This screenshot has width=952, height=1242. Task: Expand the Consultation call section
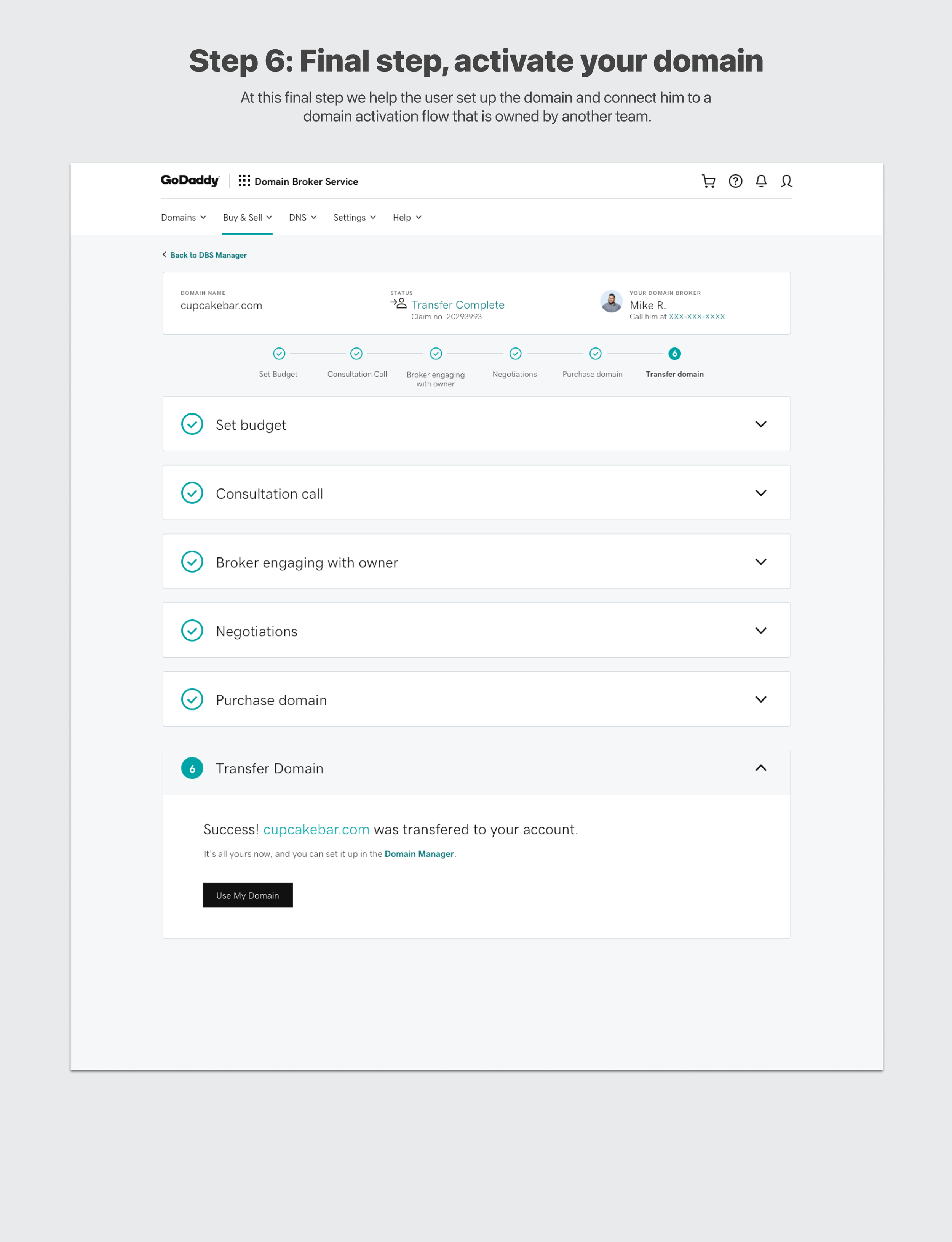pos(760,493)
